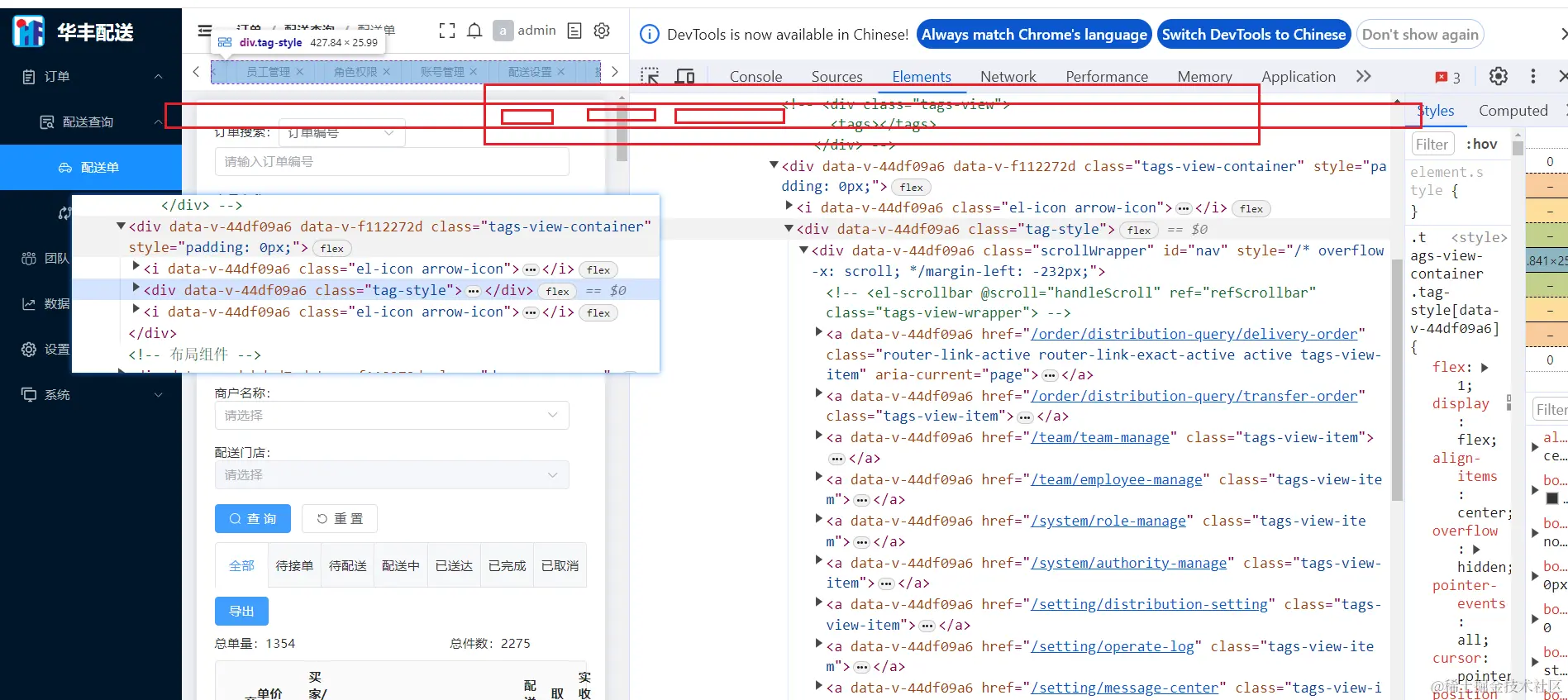Click the 导出 export button

tap(241, 611)
